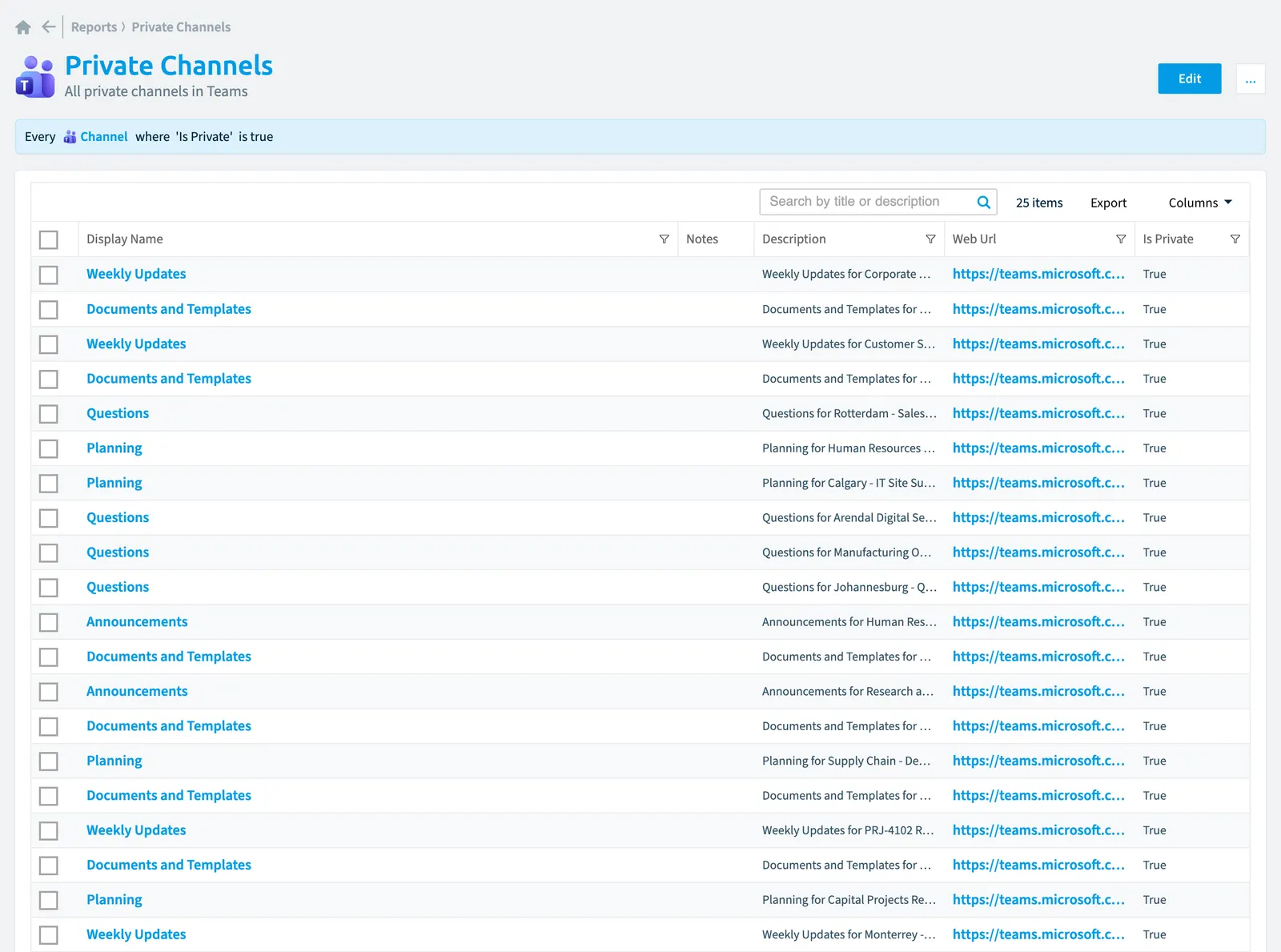Click the Web Url column header text
1281x952 pixels.
tap(974, 239)
